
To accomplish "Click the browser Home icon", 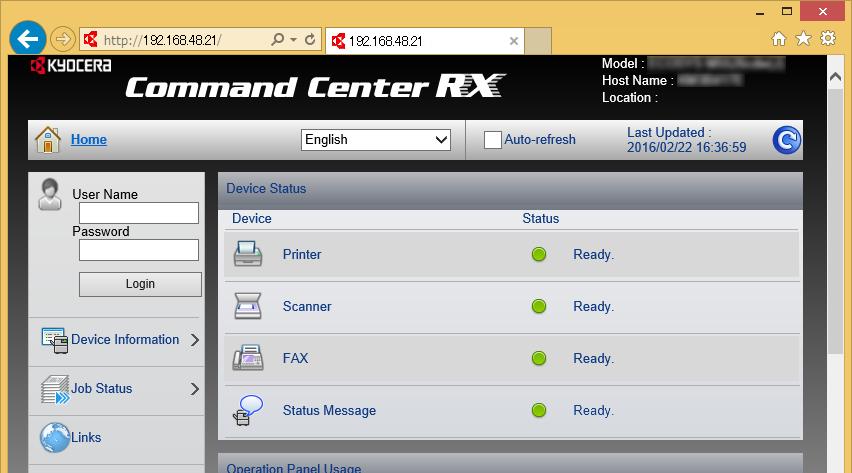I will click(779, 39).
